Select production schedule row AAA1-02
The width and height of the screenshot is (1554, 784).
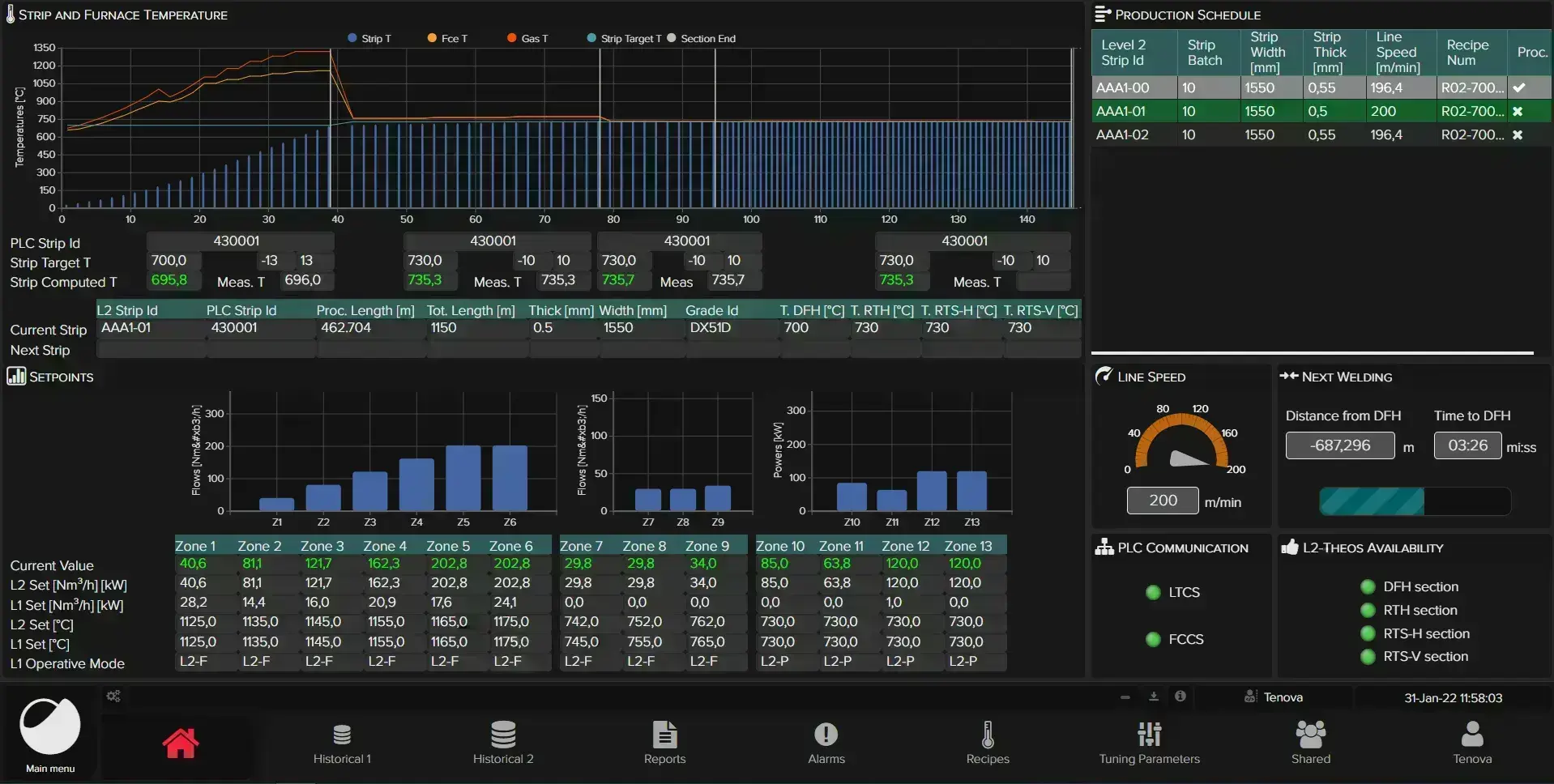coord(1321,134)
